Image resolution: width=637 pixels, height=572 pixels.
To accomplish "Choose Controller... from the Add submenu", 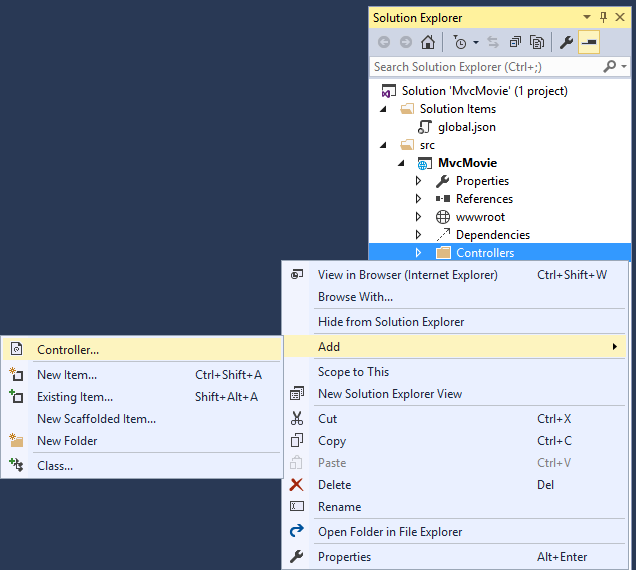I will click(x=68, y=350).
